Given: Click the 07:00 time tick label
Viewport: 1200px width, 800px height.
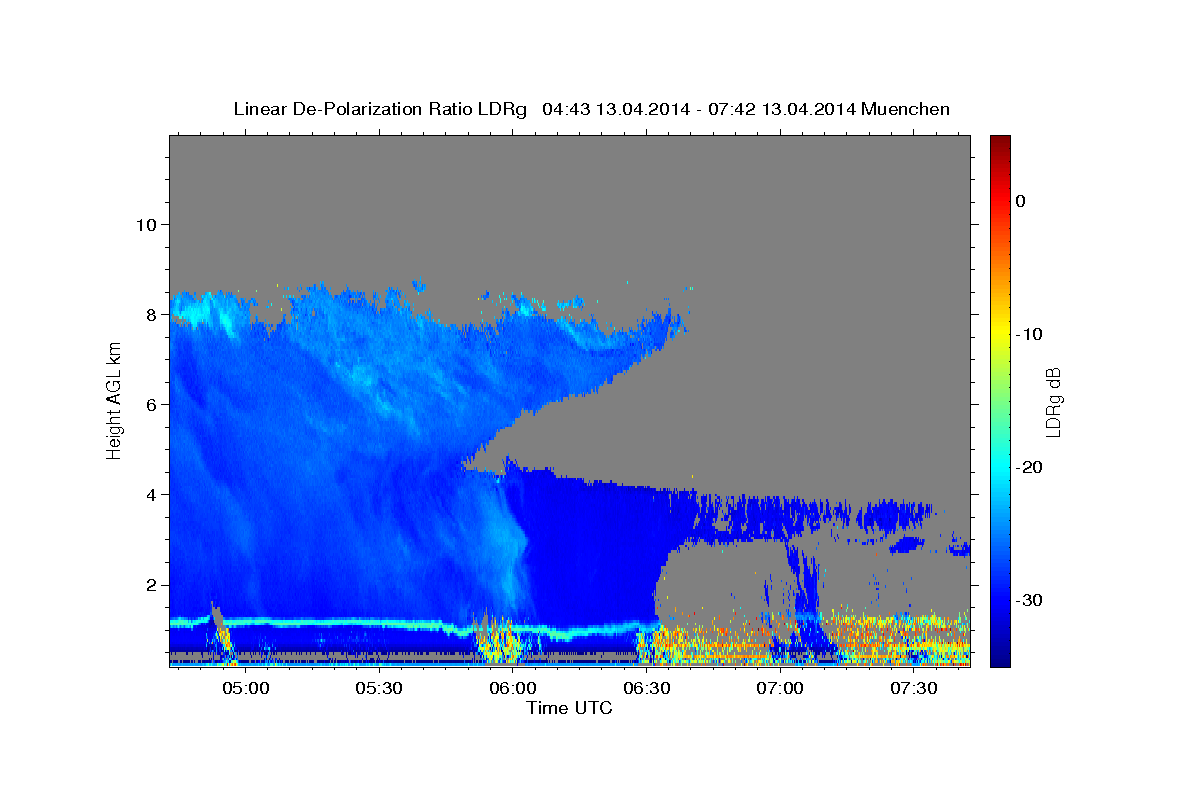Looking at the screenshot, I should click(780, 688).
